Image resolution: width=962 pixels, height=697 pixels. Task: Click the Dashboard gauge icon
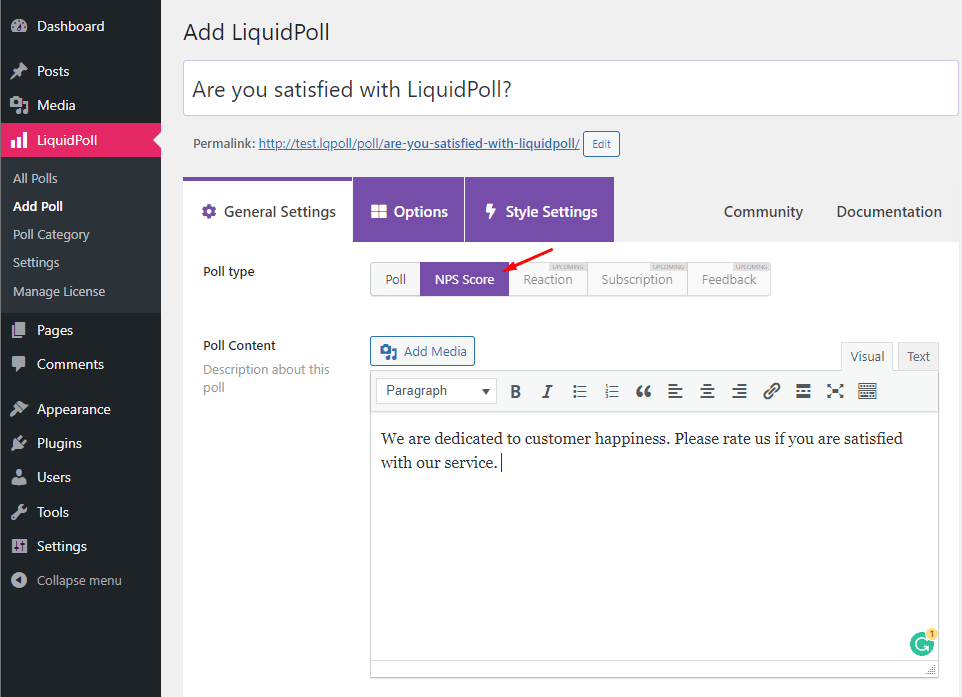pyautogui.click(x=19, y=26)
